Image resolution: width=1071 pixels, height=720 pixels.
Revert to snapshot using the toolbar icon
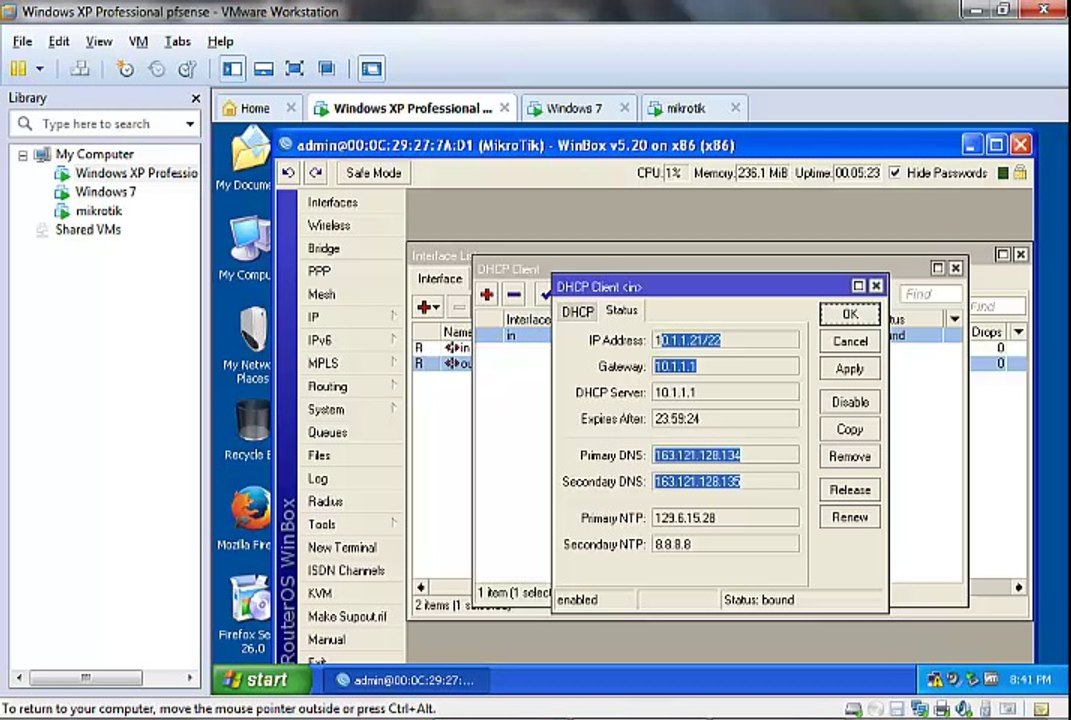click(156, 68)
